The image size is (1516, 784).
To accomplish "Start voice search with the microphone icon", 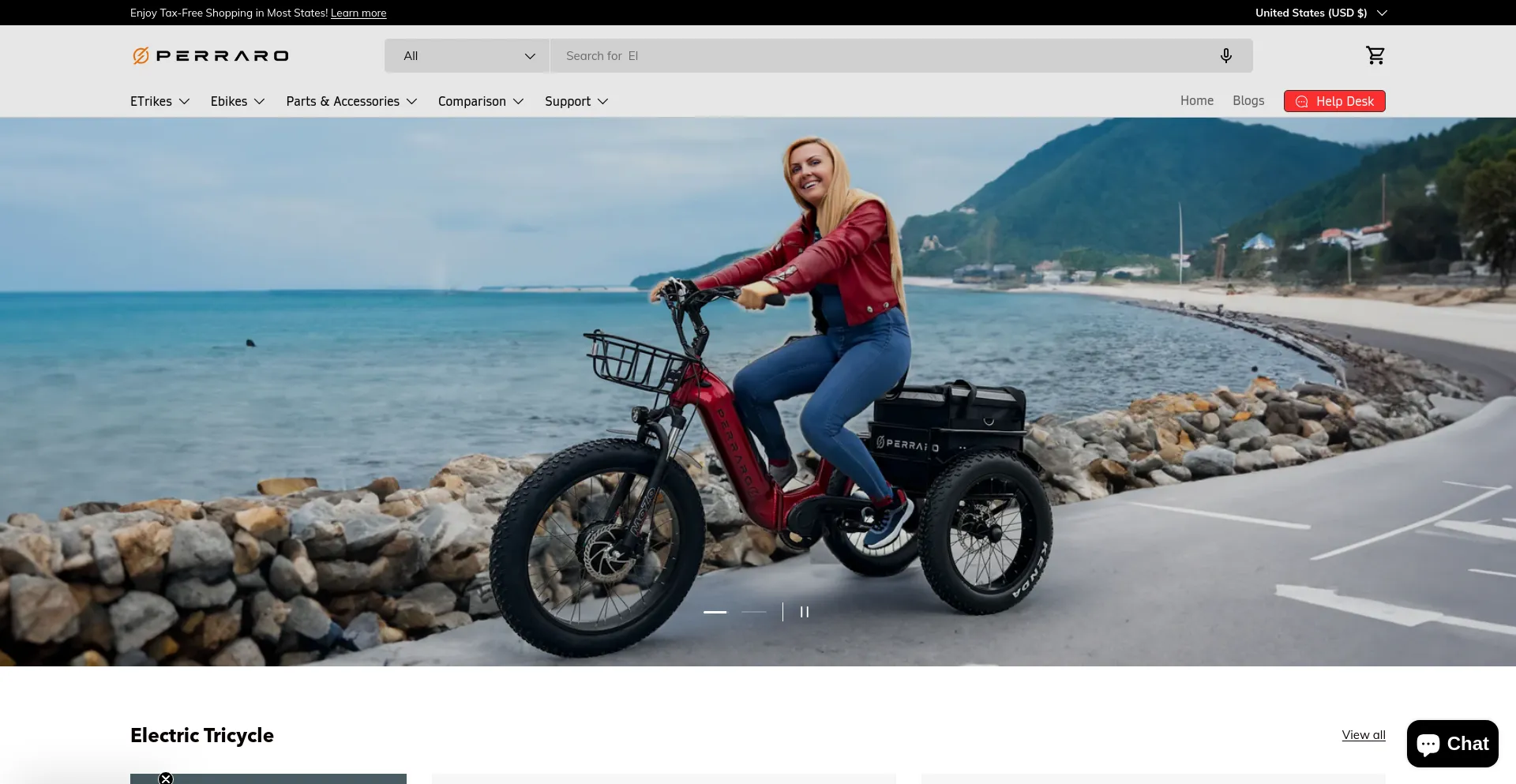I will 1225,55.
